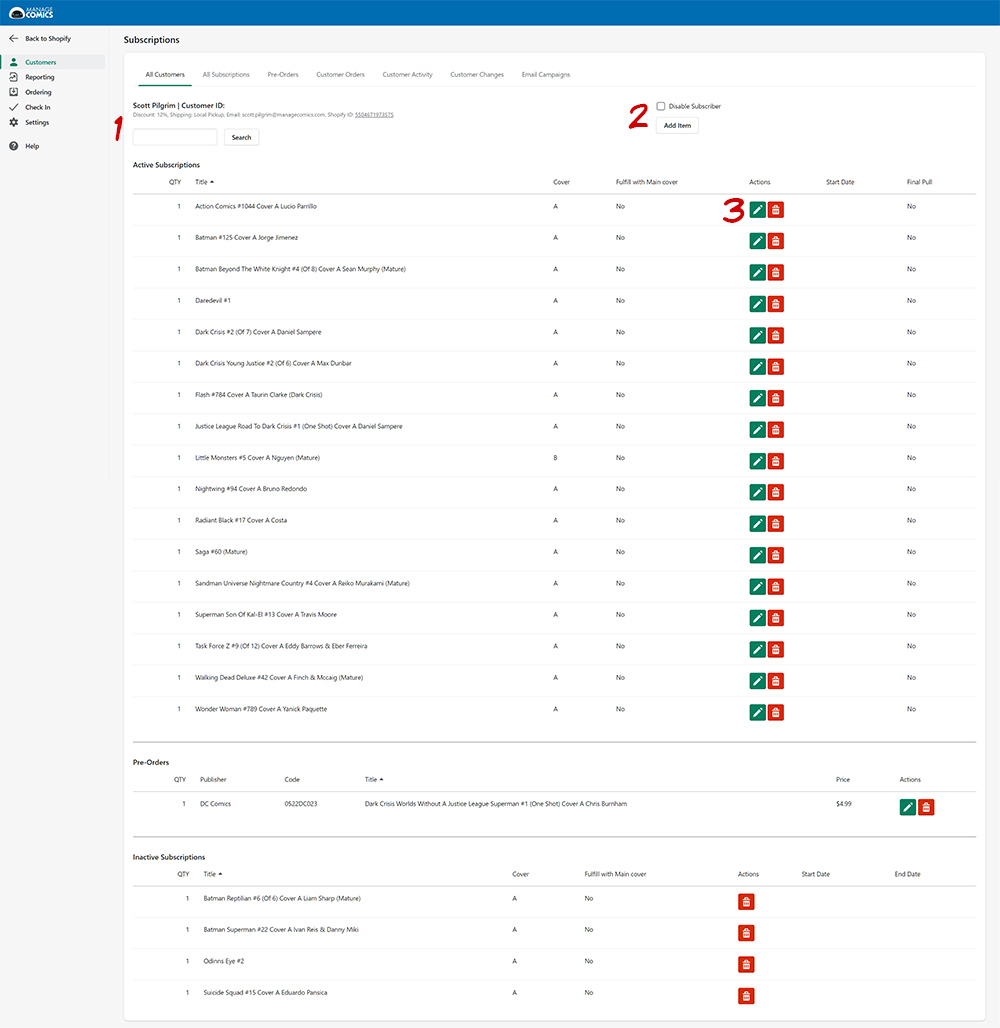Select the pre-order code 0522DC023
Screen dimensions: 1000x1028
pyautogui.click(x=301, y=804)
